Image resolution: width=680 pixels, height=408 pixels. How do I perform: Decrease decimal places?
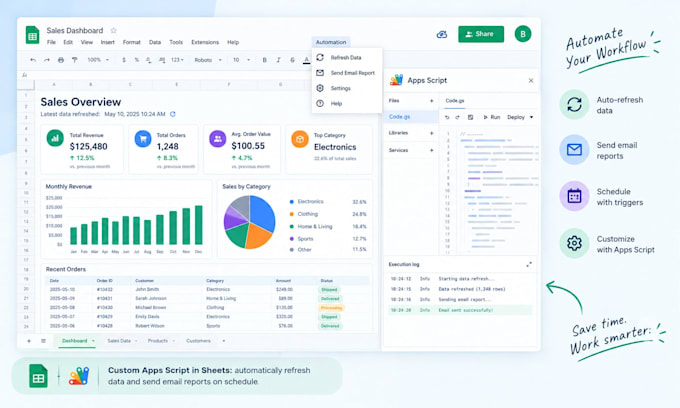click(149, 60)
